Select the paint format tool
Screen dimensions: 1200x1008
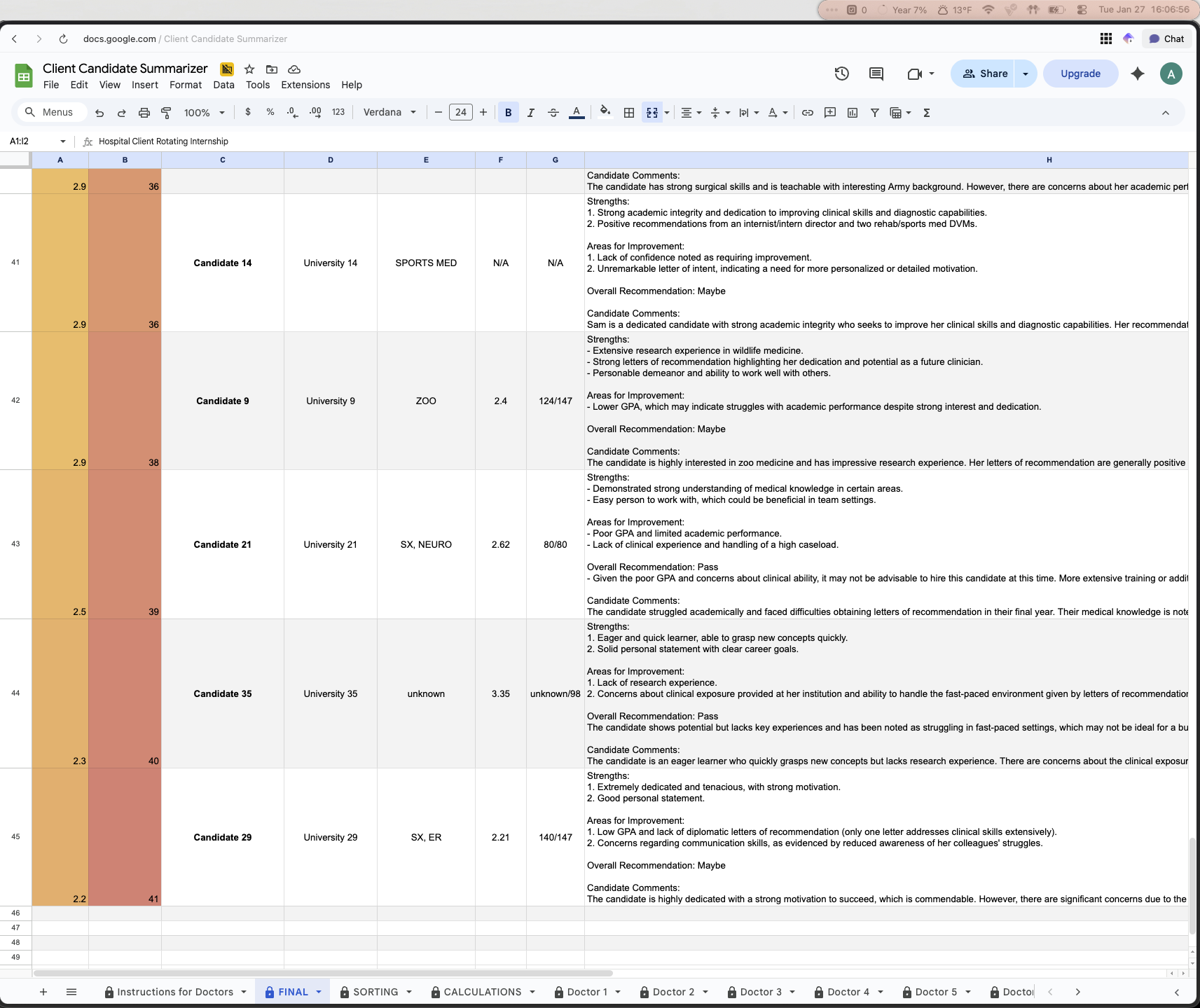point(166,112)
